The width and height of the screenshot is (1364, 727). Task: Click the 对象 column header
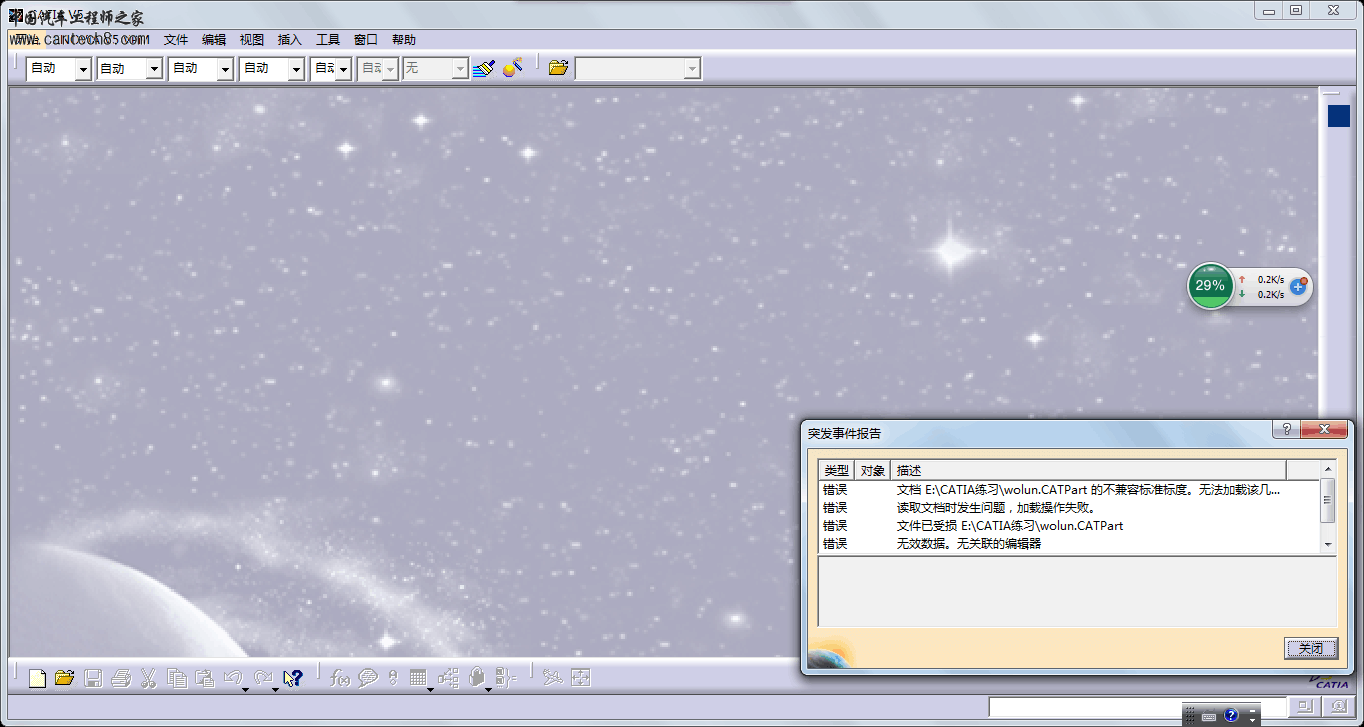click(873, 470)
